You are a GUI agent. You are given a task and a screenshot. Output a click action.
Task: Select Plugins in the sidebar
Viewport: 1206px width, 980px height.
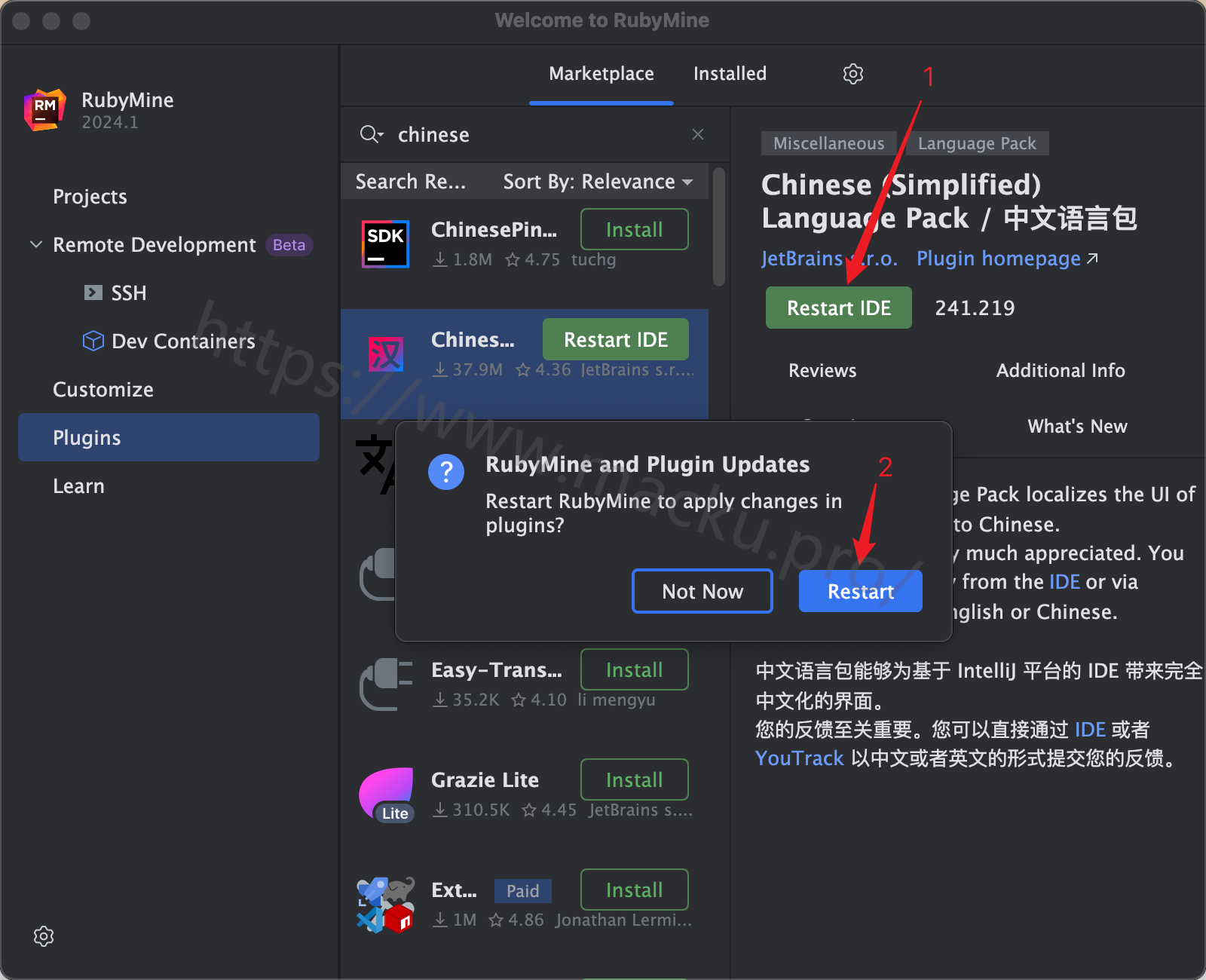click(x=169, y=437)
